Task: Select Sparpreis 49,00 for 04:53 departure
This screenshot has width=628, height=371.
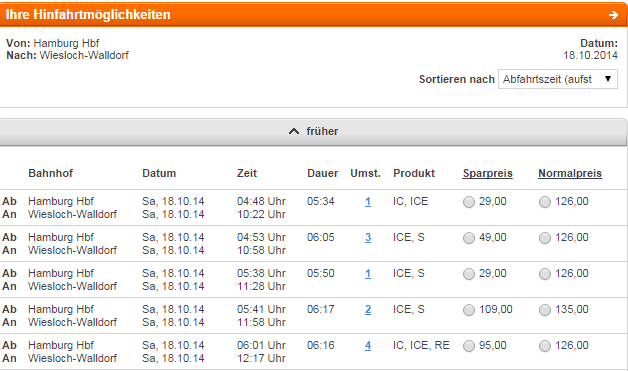Action: (469, 238)
